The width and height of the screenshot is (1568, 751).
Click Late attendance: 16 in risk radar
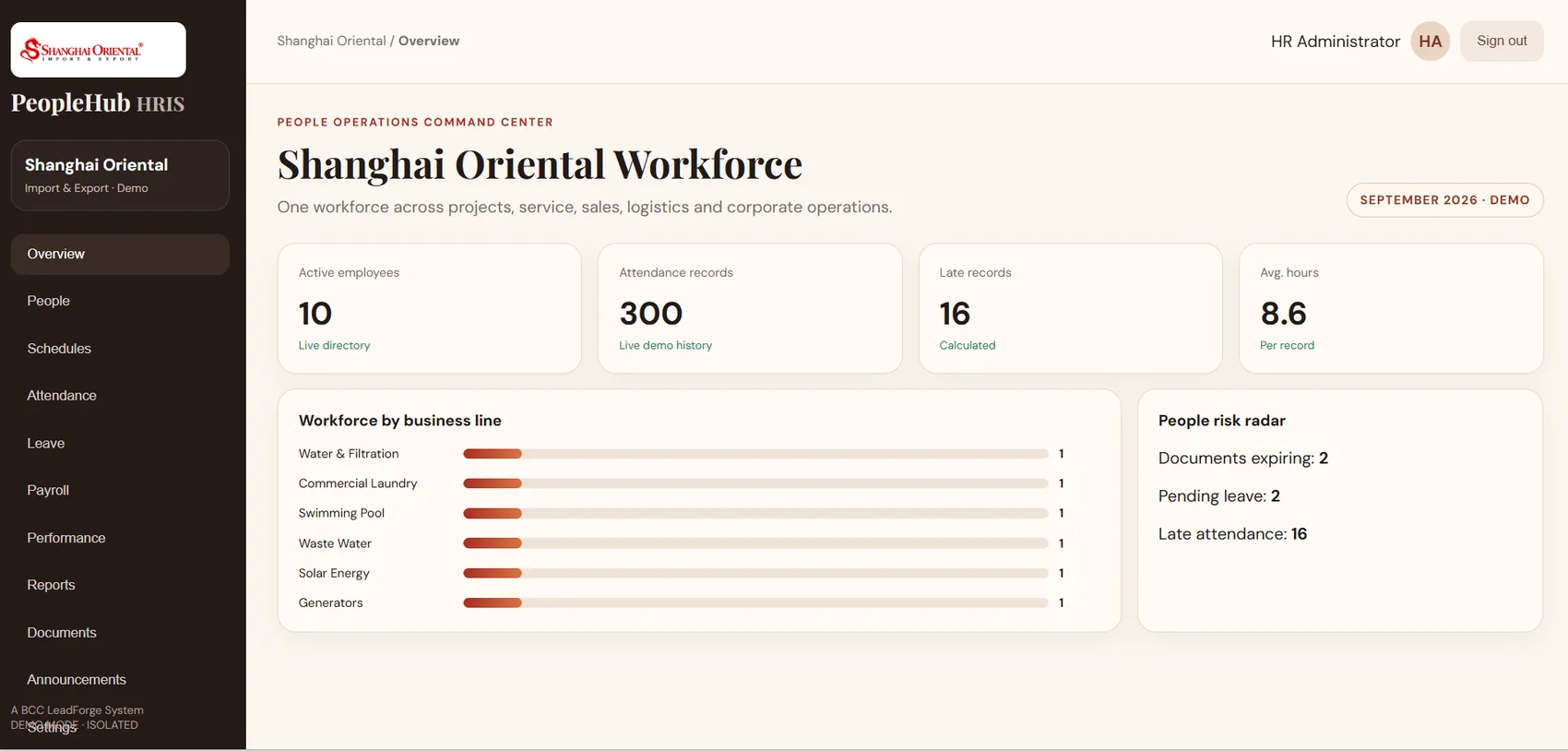1232,534
